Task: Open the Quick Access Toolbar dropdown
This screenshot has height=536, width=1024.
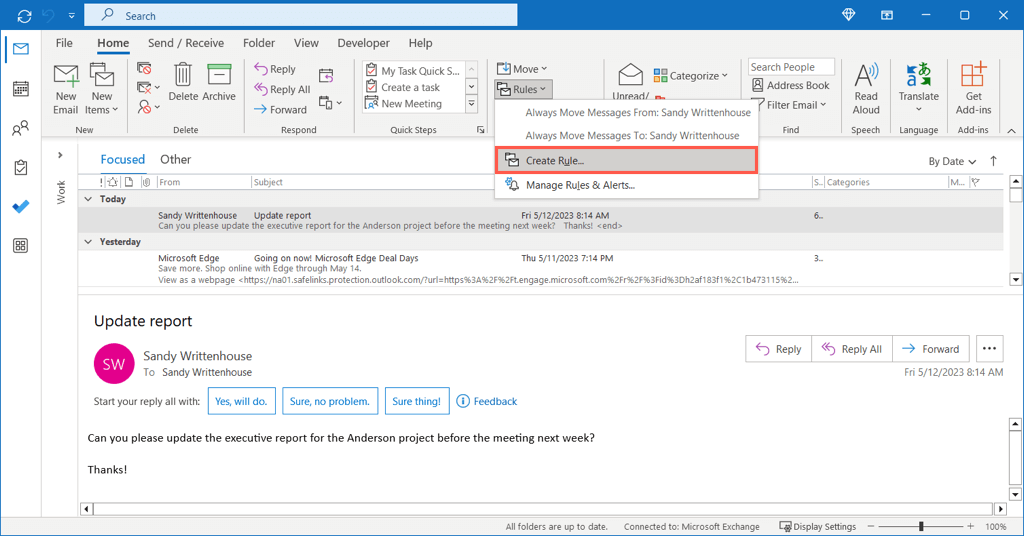Action: (x=71, y=16)
